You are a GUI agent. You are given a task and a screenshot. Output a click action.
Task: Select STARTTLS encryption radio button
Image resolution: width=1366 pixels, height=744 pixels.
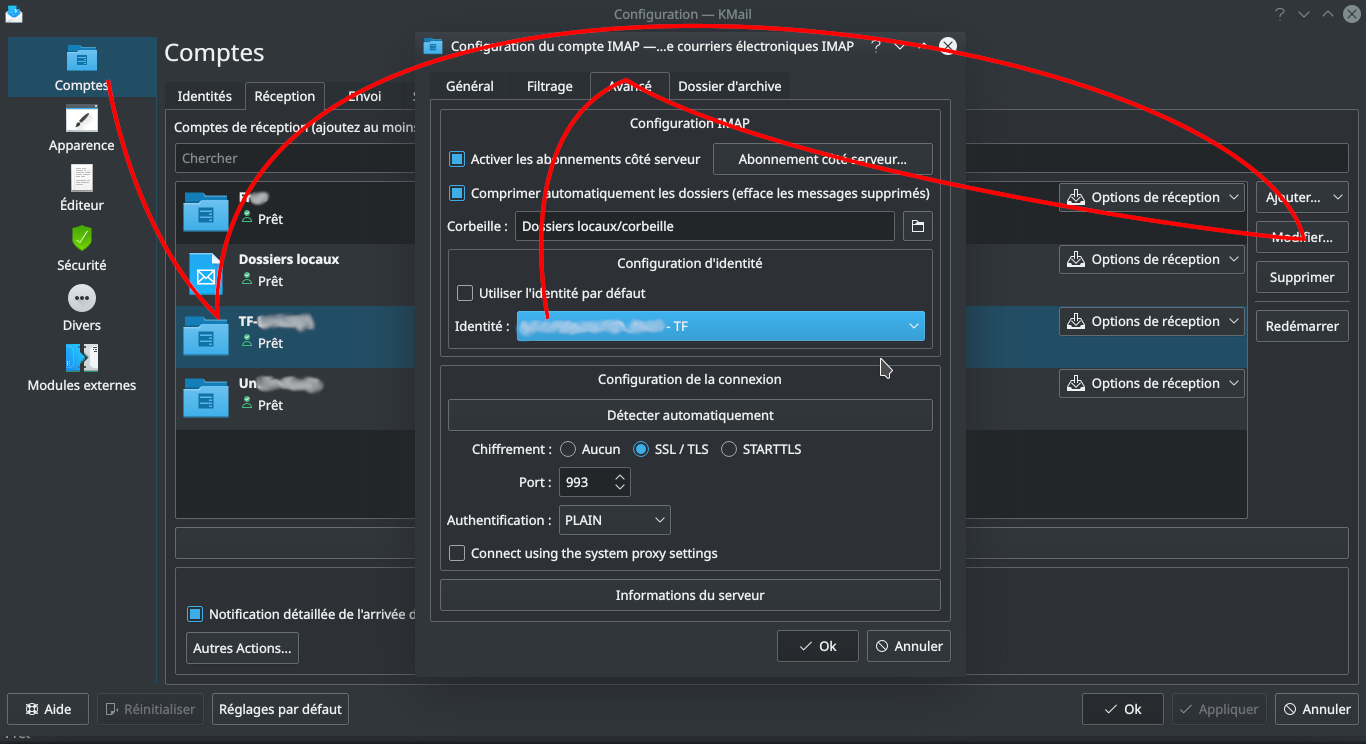729,449
